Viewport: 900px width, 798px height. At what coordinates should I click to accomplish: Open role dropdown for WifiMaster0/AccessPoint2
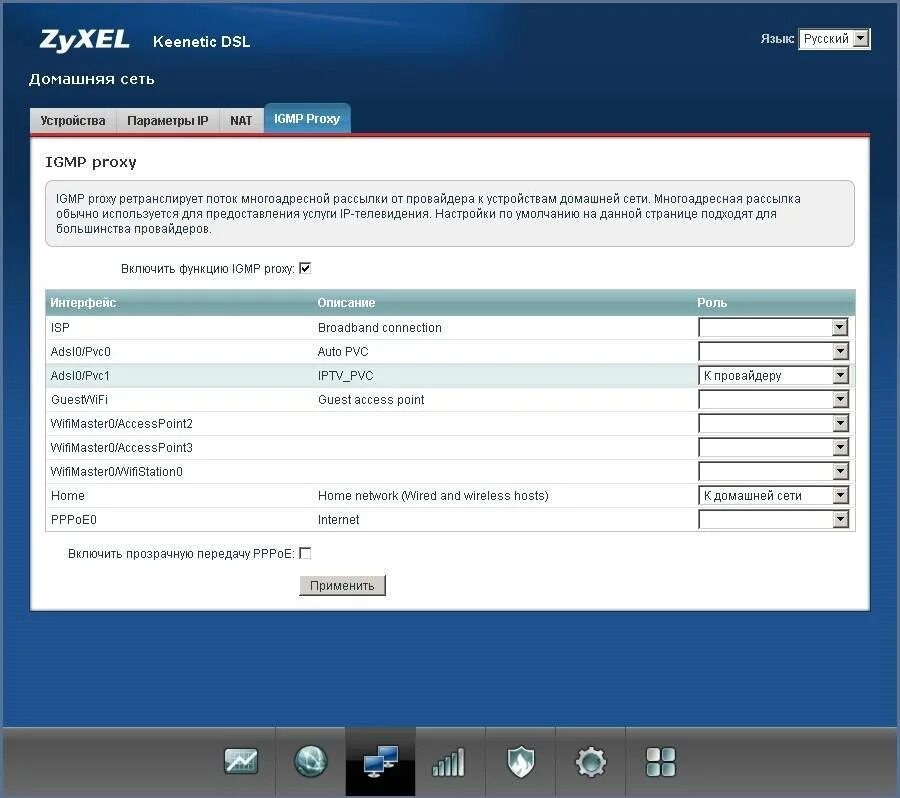pyautogui.click(x=773, y=423)
